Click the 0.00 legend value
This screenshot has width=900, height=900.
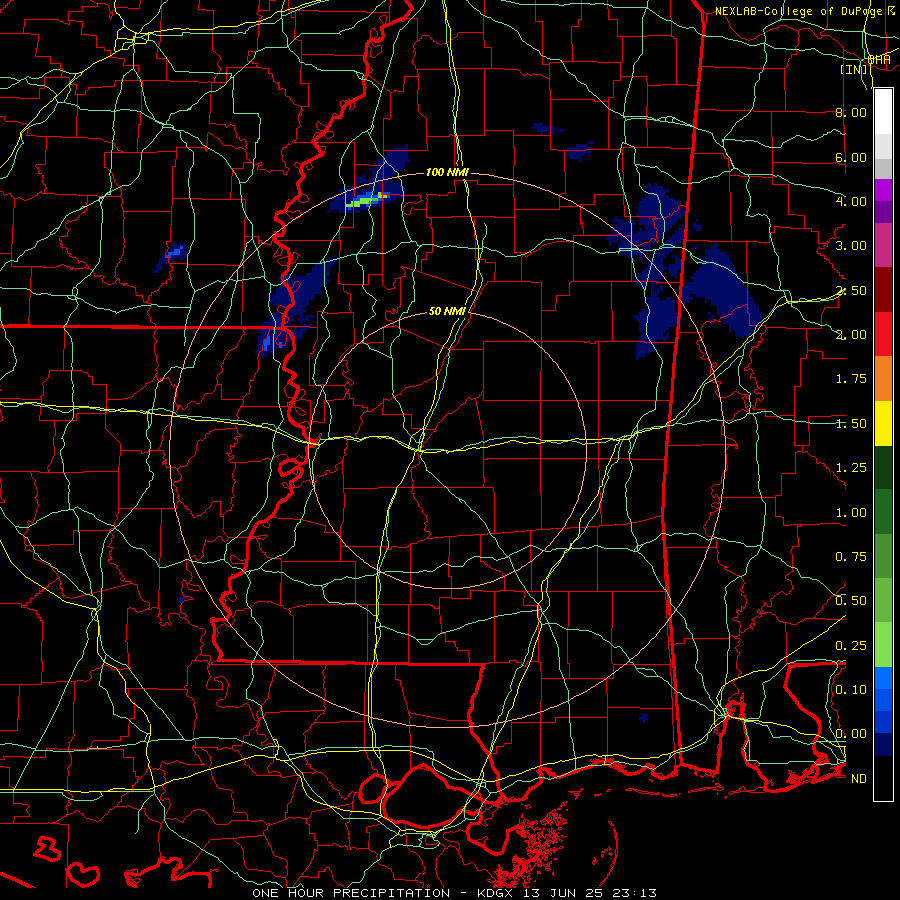pyautogui.click(x=851, y=734)
